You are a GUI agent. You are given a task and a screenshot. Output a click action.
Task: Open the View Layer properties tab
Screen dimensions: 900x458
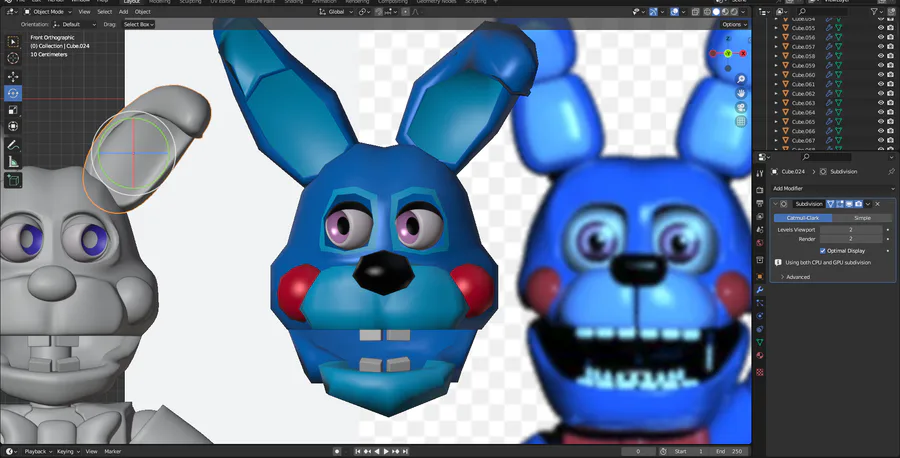(x=760, y=216)
